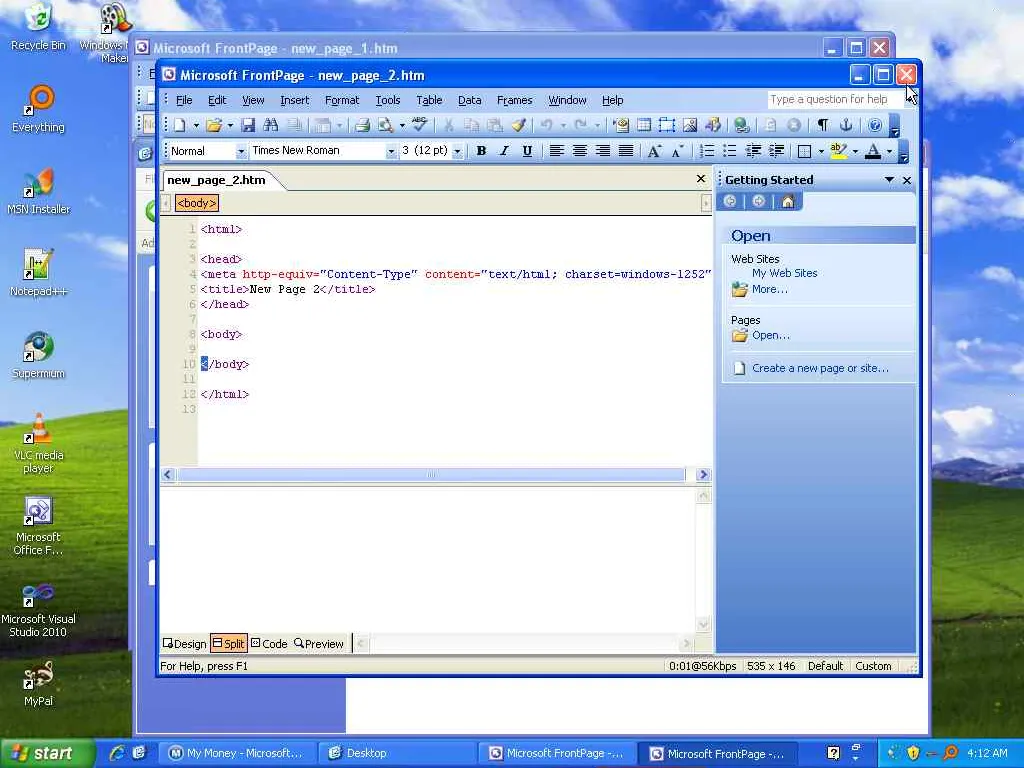
Task: Click the New page toolbar icon
Action: tap(180, 125)
